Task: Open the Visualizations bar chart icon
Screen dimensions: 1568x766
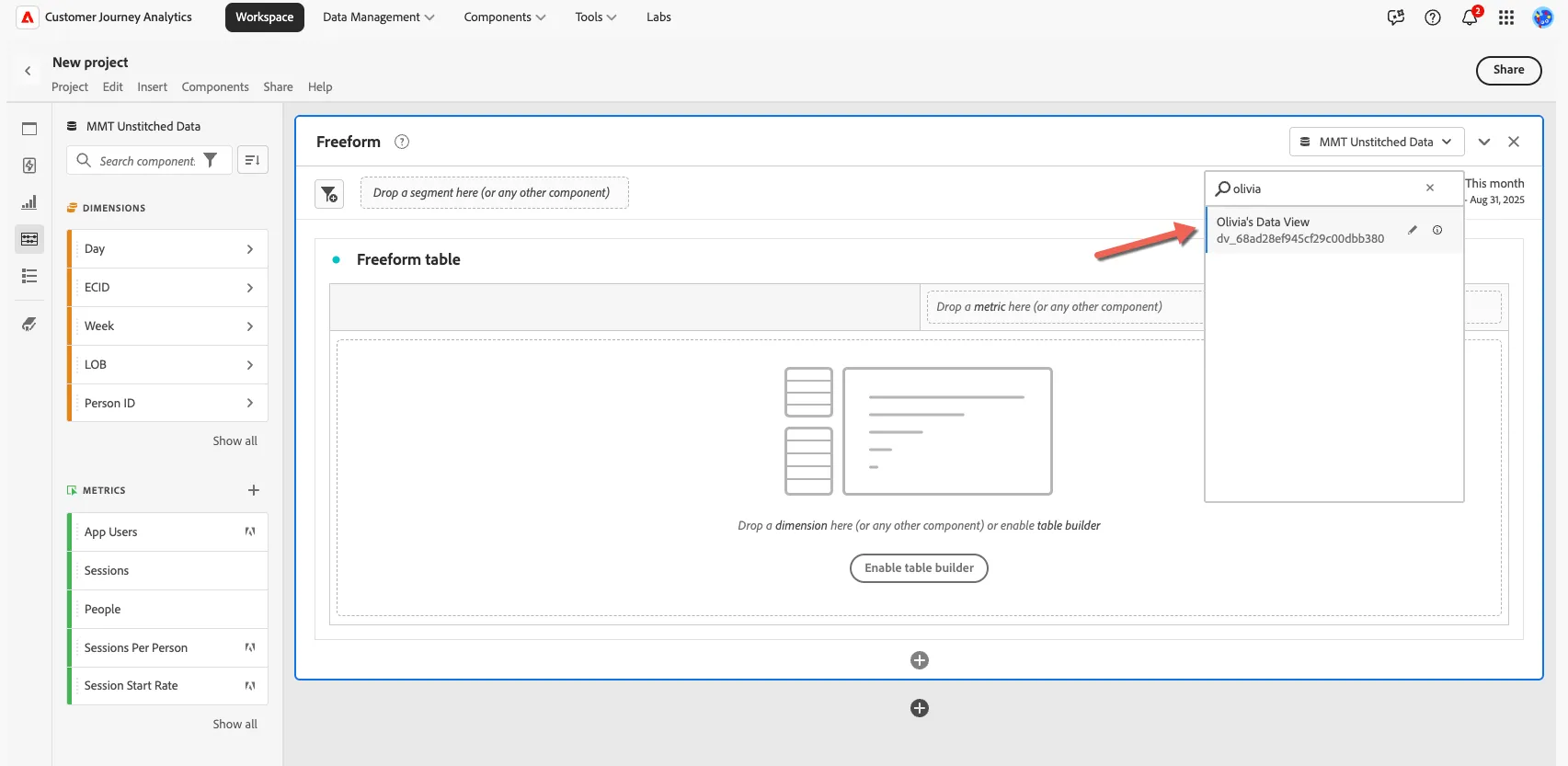Action: [29, 202]
